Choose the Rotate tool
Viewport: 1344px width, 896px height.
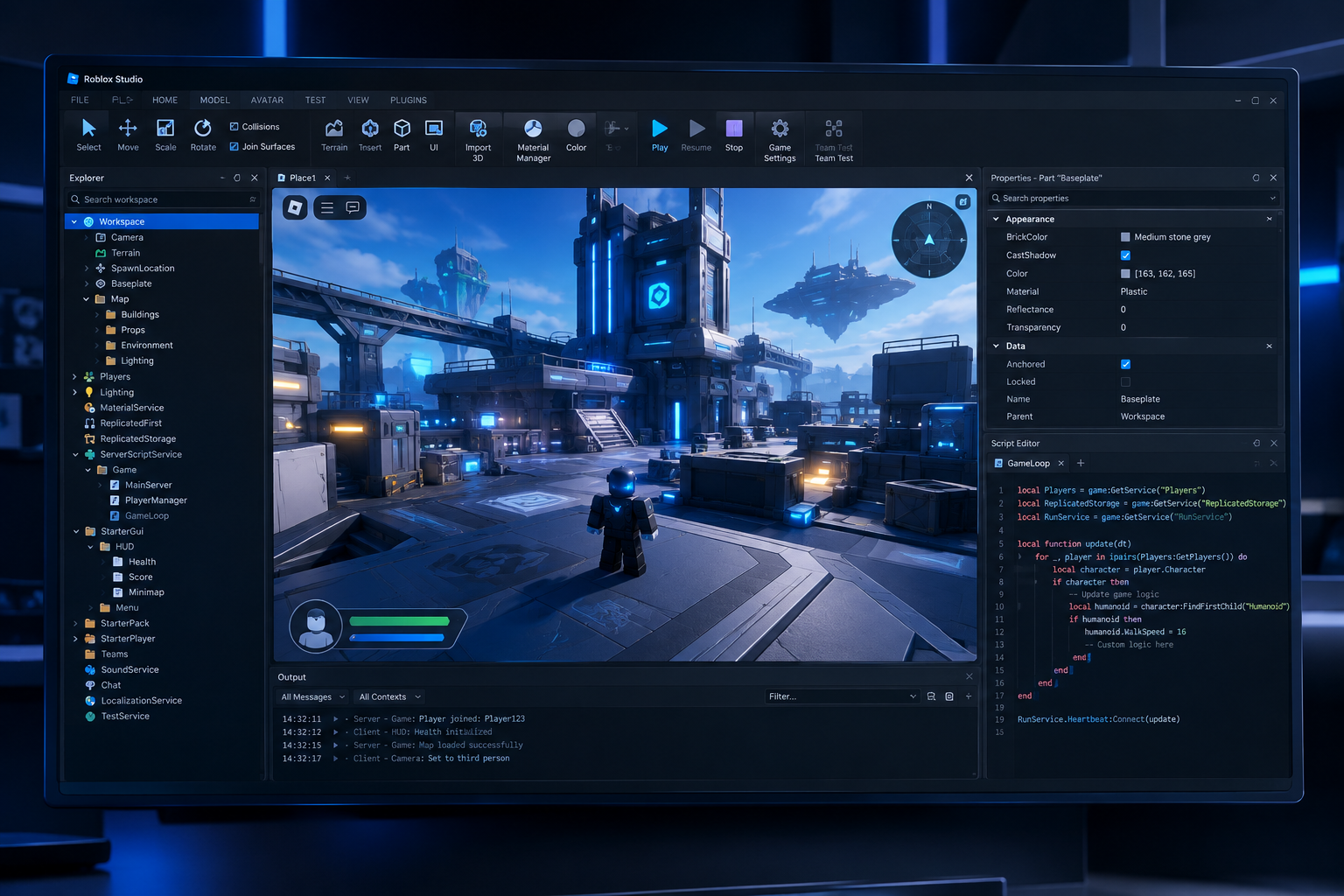[203, 135]
